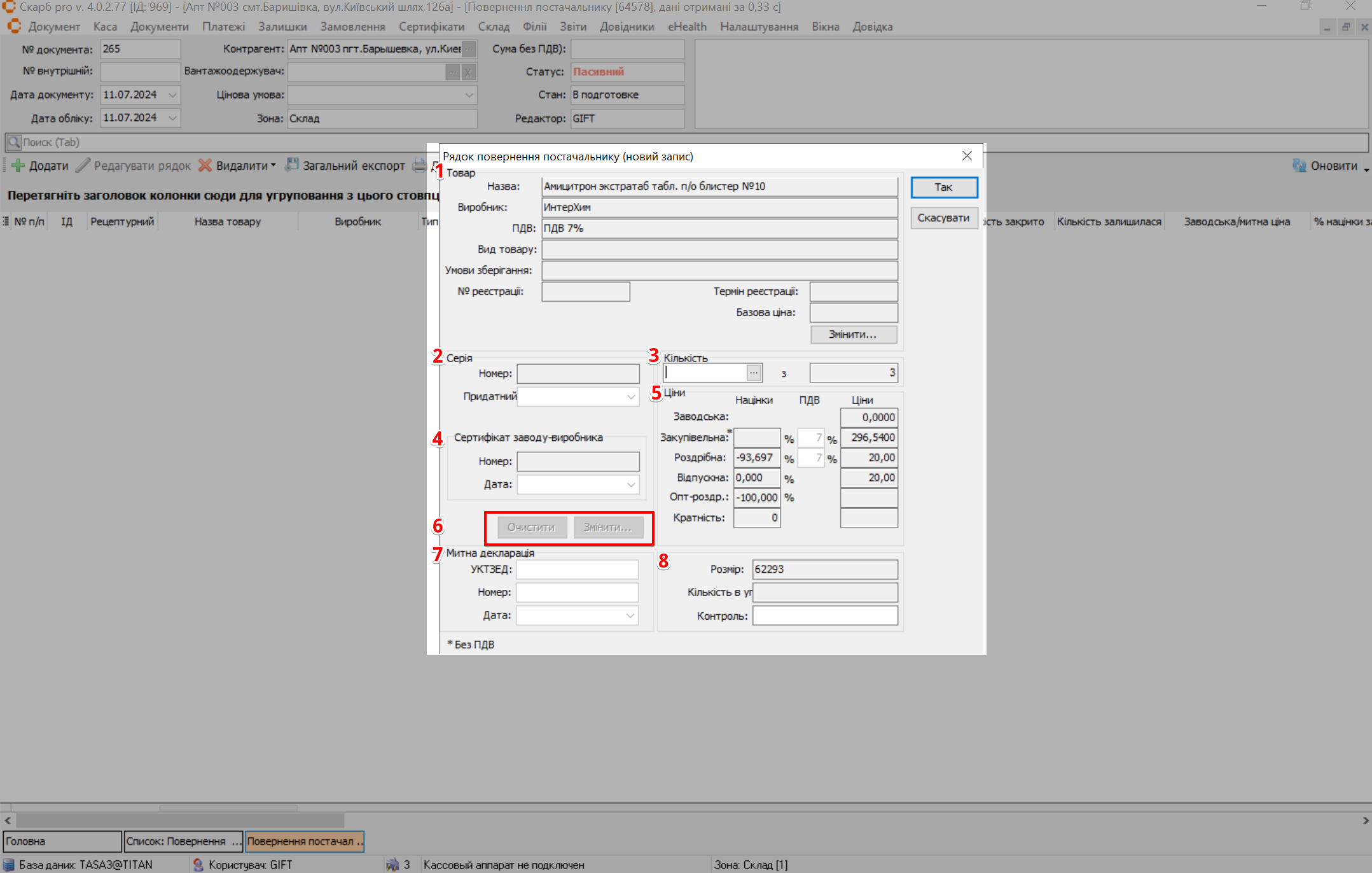Click the red X Видалити icon

pos(205,166)
